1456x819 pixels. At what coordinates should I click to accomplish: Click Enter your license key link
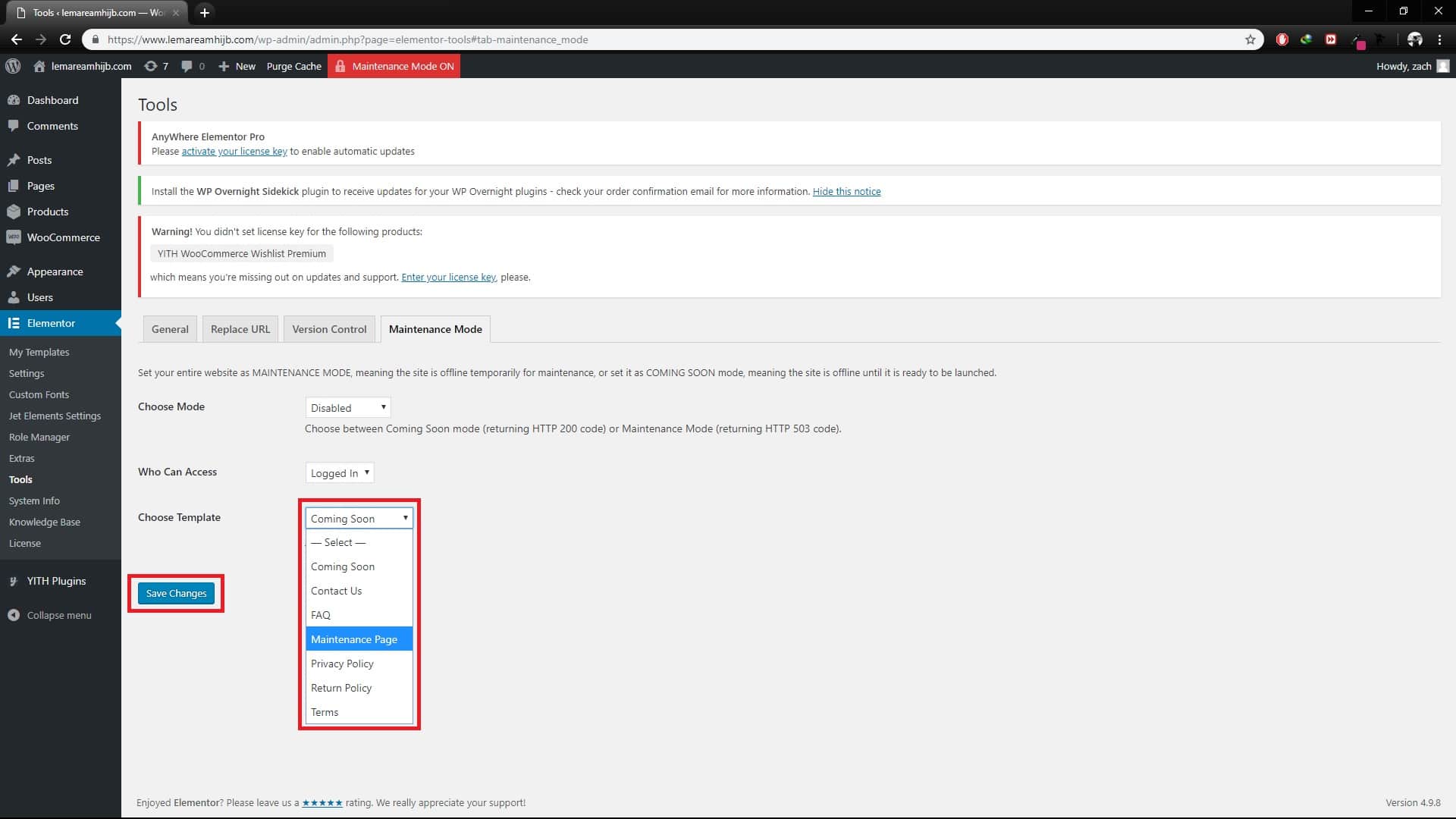(448, 277)
